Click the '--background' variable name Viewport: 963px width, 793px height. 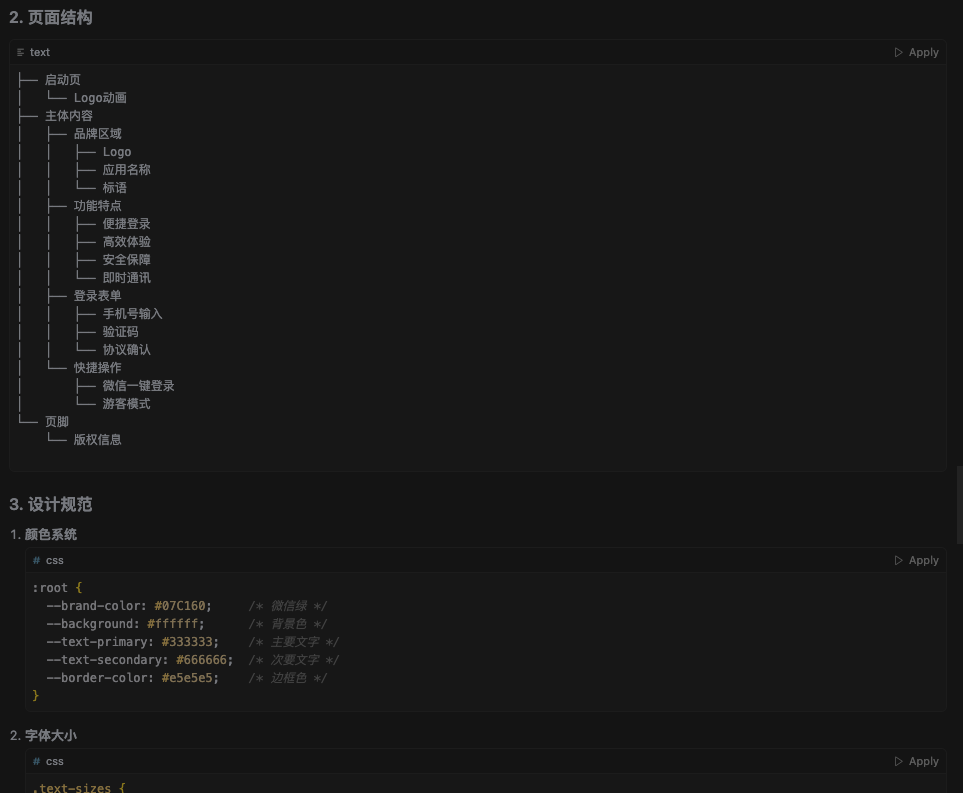[x=90, y=623]
